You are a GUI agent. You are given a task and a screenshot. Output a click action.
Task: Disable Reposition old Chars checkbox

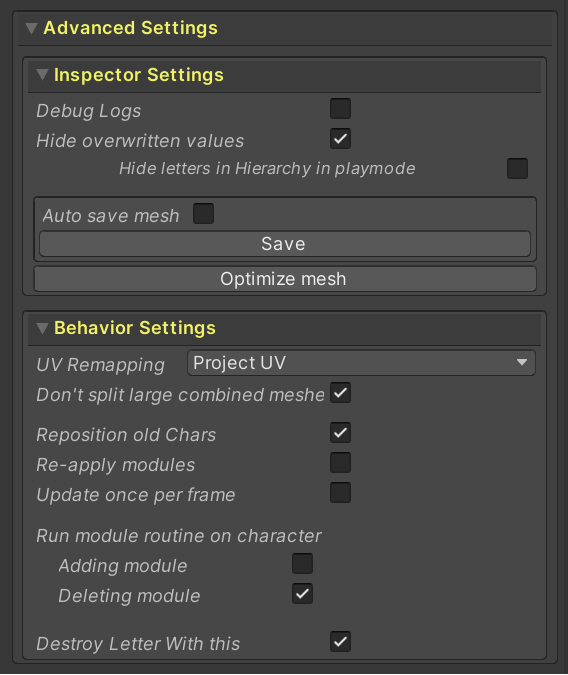(x=340, y=433)
